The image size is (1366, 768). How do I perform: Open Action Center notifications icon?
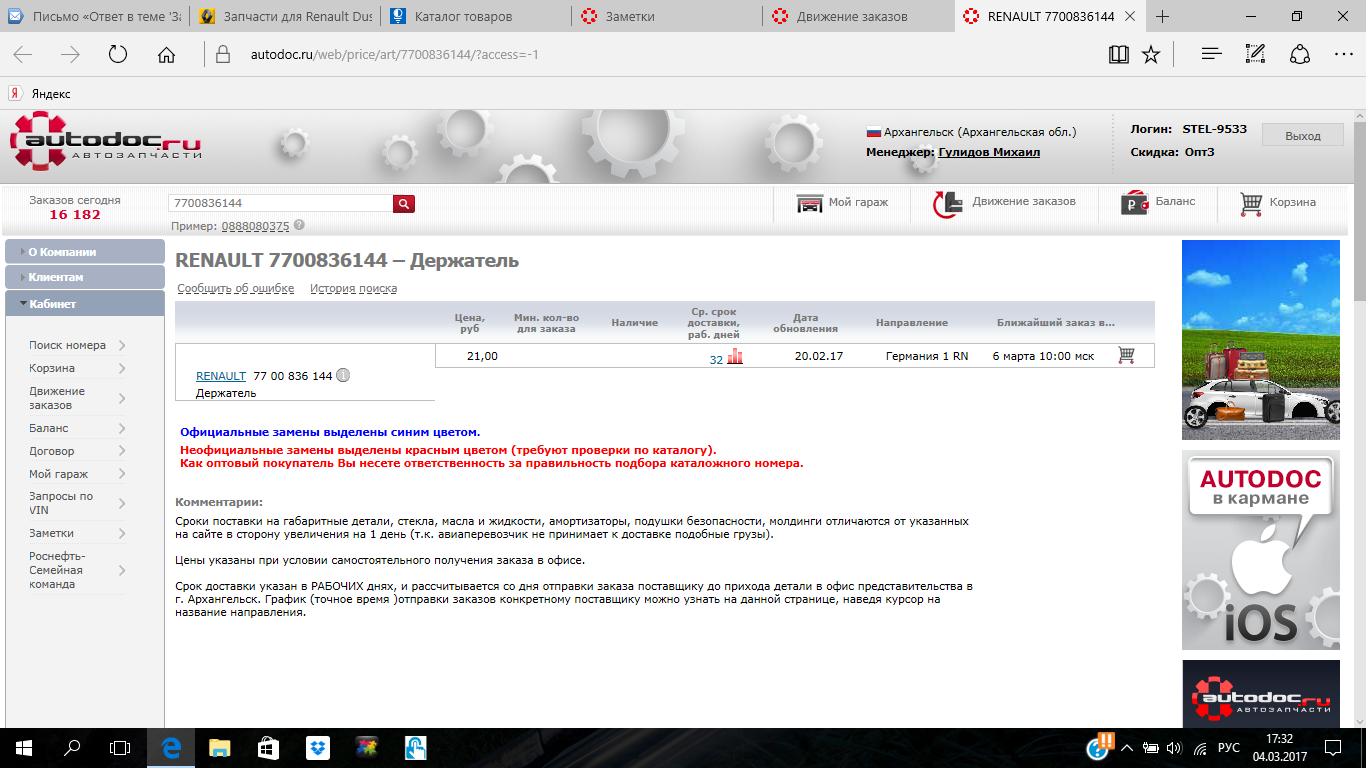[1333, 747]
